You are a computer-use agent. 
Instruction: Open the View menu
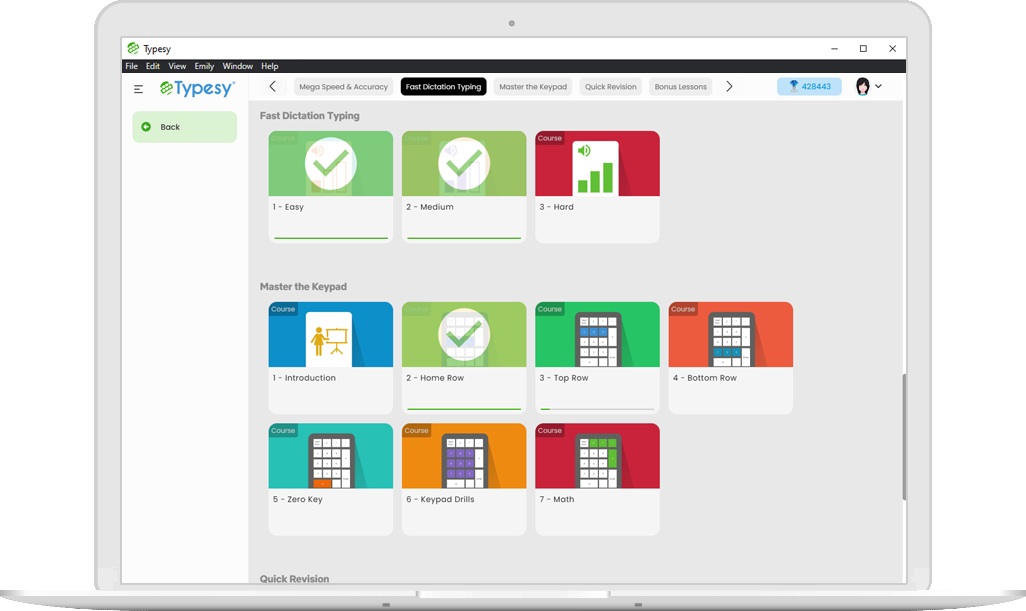click(x=177, y=66)
